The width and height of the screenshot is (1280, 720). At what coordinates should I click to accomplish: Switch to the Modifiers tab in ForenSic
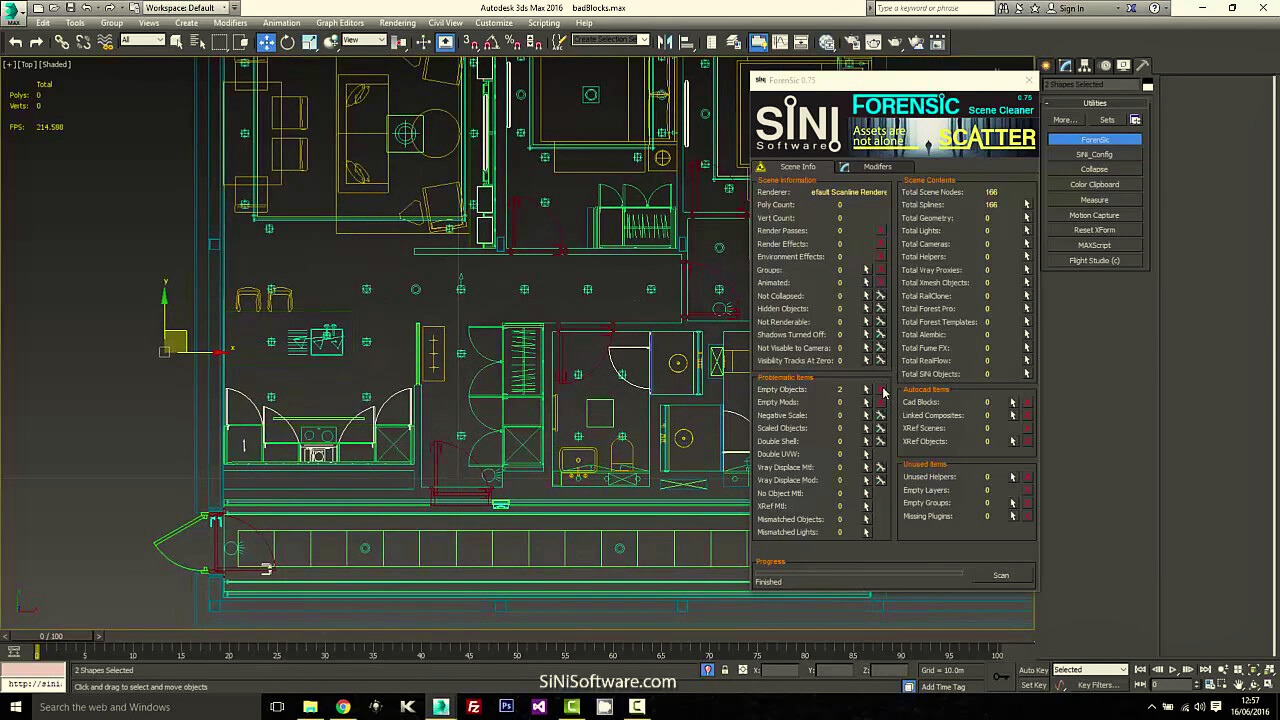pyautogui.click(x=876, y=167)
